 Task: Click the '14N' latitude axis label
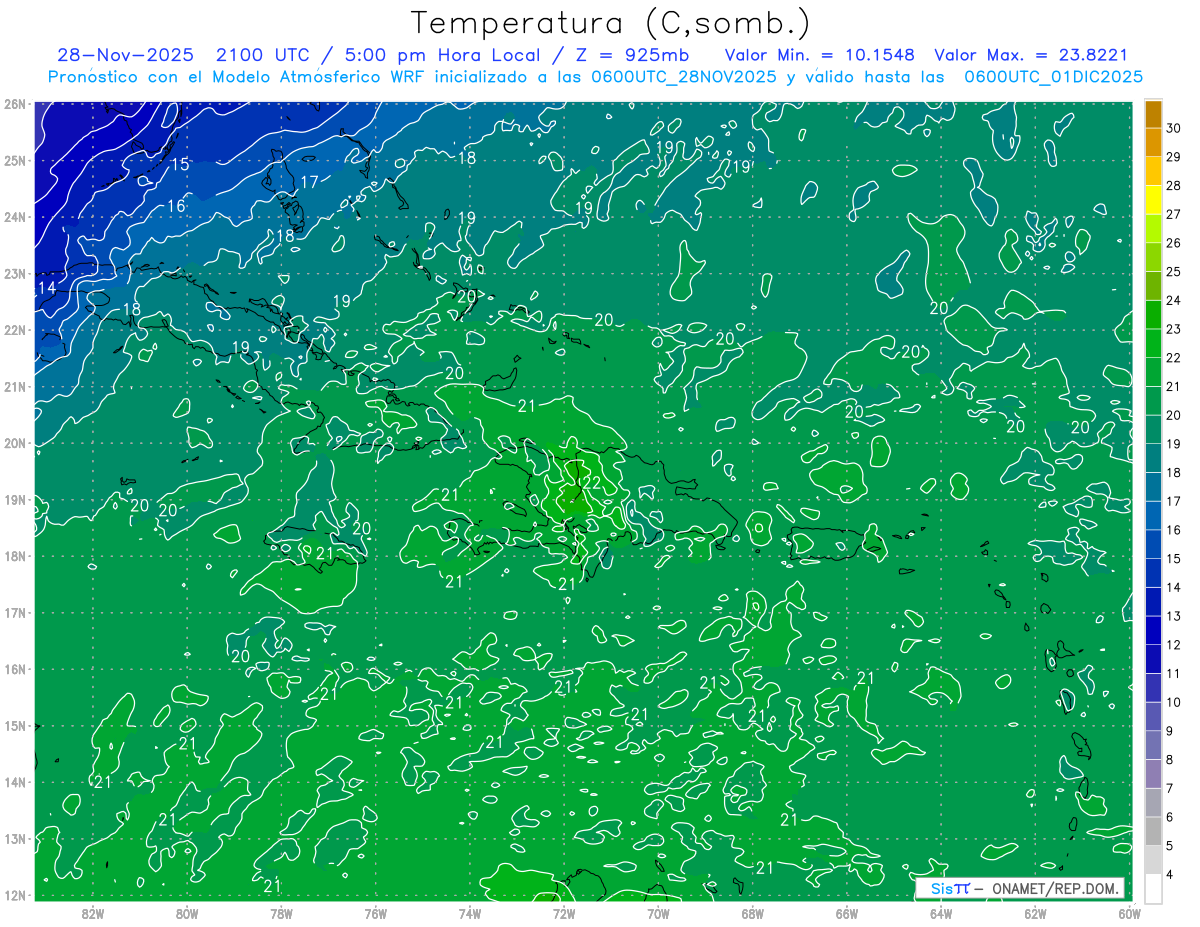[14, 782]
